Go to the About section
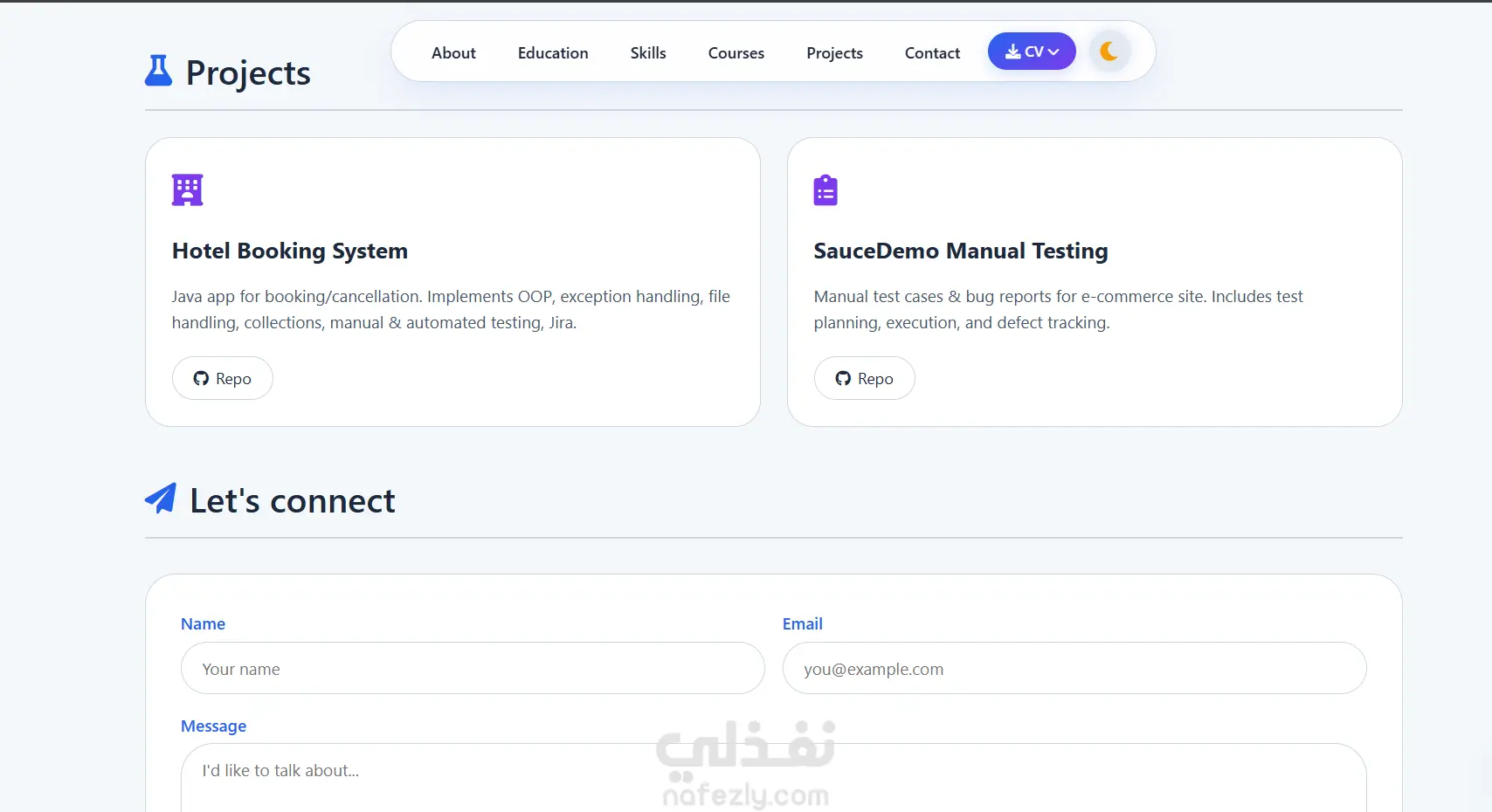The image size is (1492, 812). 453,53
